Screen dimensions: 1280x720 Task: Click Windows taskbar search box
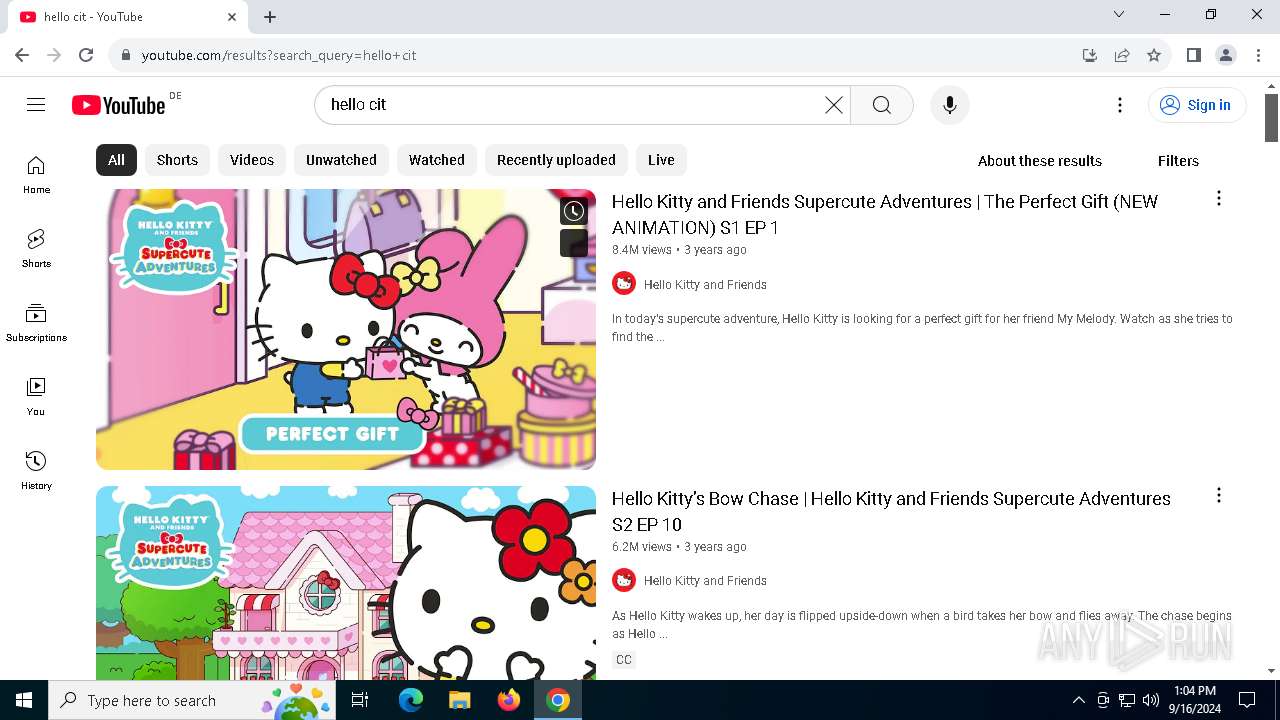click(x=194, y=700)
